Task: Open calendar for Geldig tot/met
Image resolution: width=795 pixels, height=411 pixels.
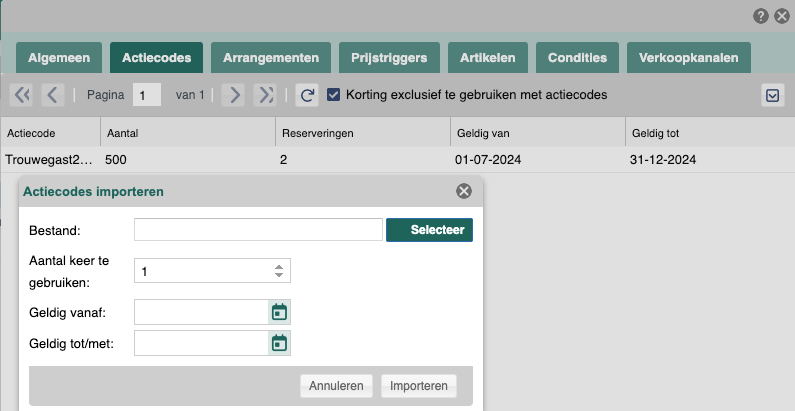Action: 279,343
